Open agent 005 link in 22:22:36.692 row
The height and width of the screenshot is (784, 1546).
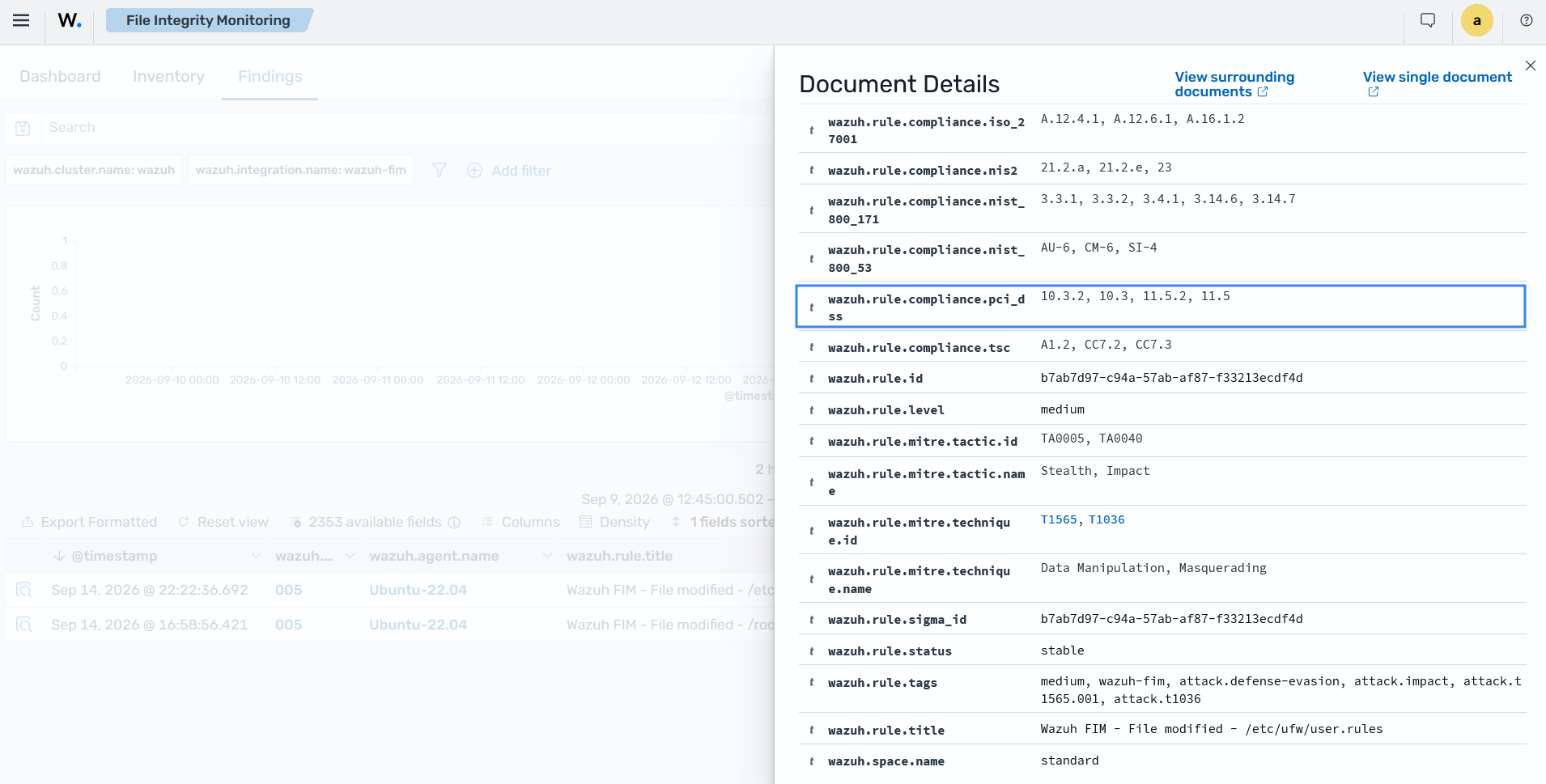[288, 590]
